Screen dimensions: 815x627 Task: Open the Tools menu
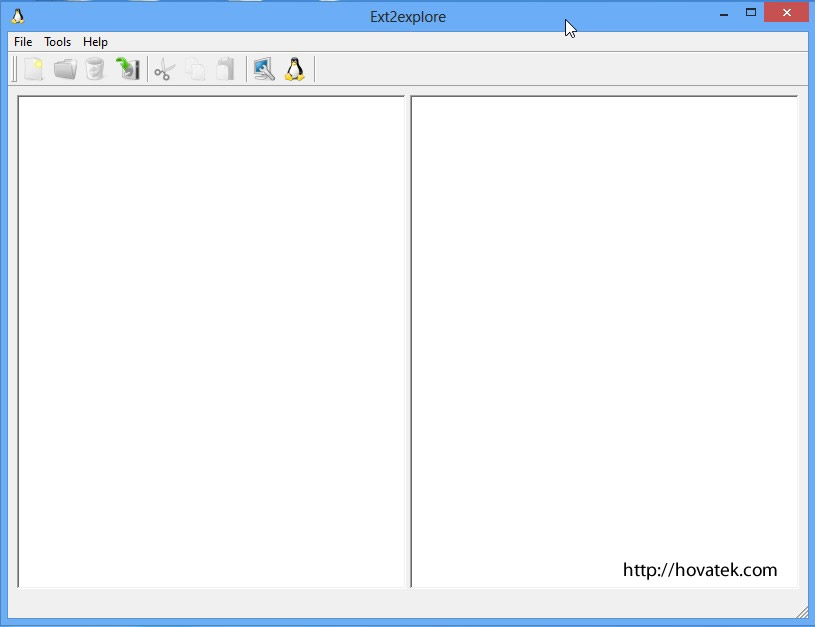pos(58,42)
